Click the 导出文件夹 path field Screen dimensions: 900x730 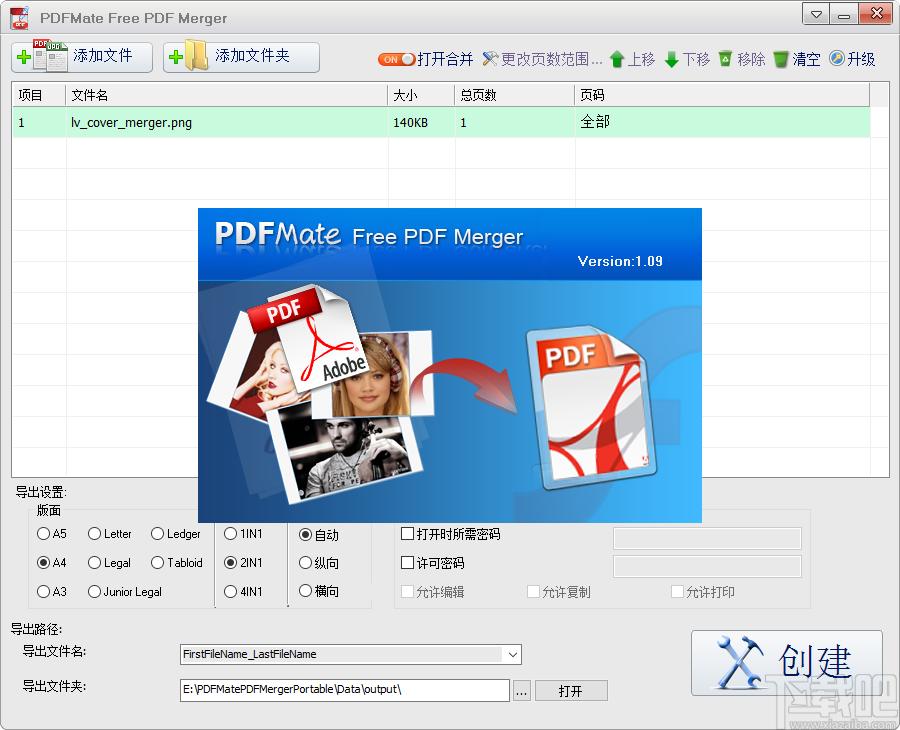[344, 690]
